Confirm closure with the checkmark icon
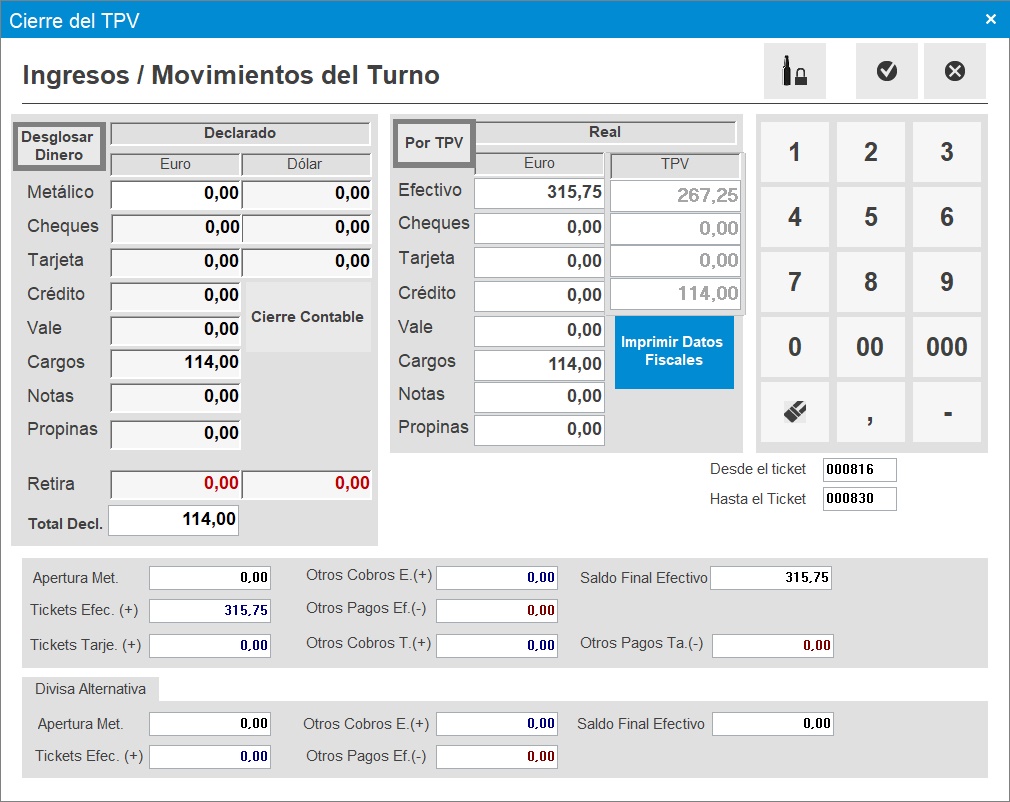This screenshot has height=802, width=1010. coord(886,70)
